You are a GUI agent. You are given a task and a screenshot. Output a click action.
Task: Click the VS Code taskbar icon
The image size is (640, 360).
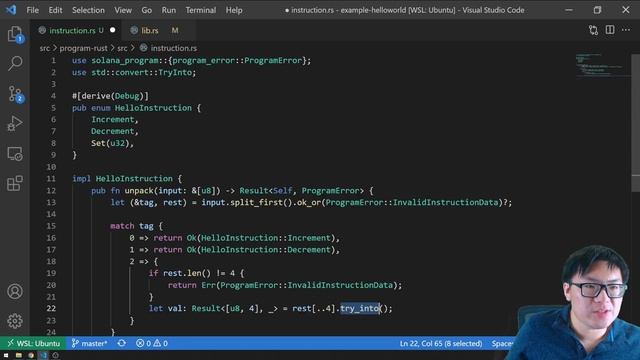(x=43, y=356)
